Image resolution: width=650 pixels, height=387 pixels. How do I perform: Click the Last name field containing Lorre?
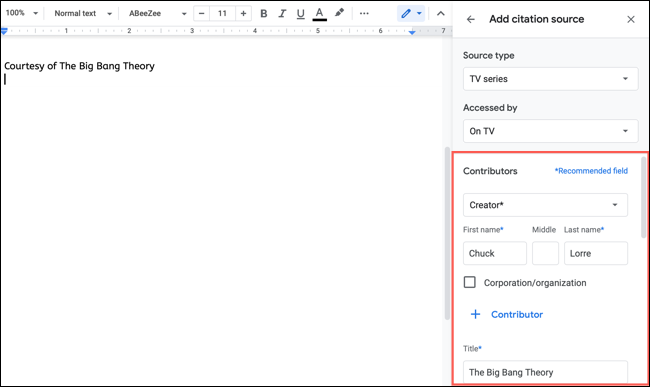point(596,253)
